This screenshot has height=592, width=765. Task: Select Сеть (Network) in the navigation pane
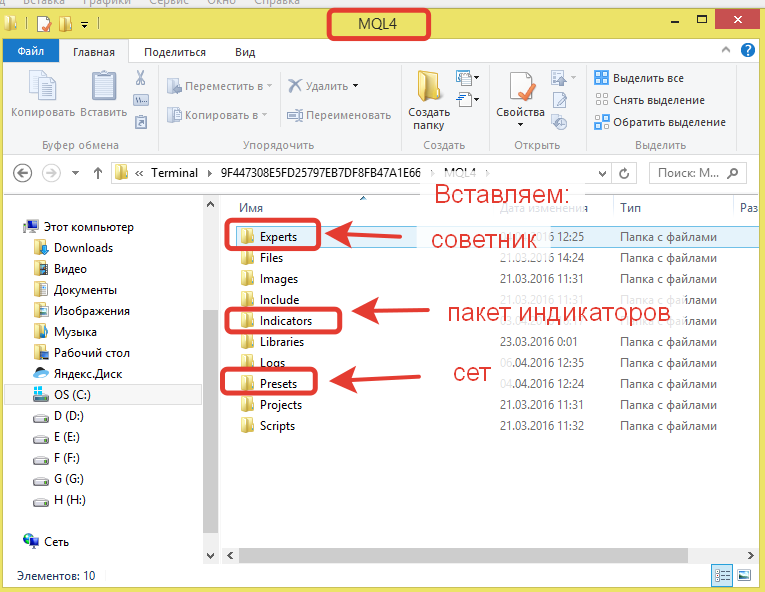point(56,542)
